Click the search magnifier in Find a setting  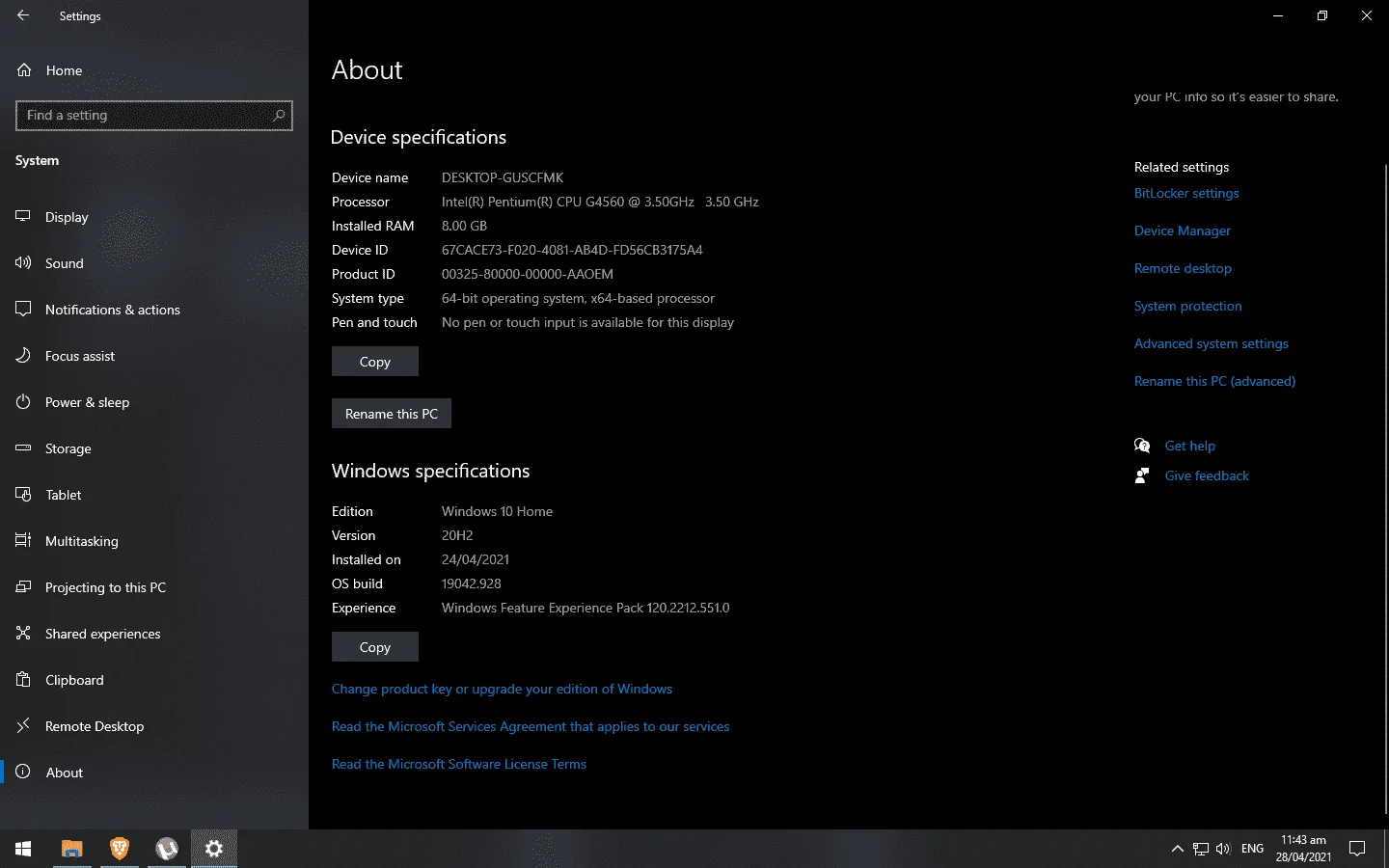coord(279,115)
